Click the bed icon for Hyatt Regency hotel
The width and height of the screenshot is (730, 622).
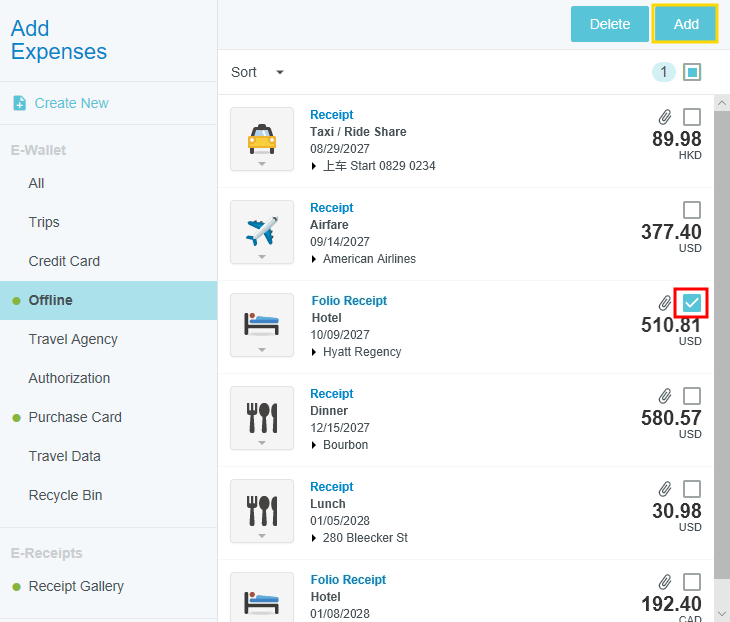261,324
